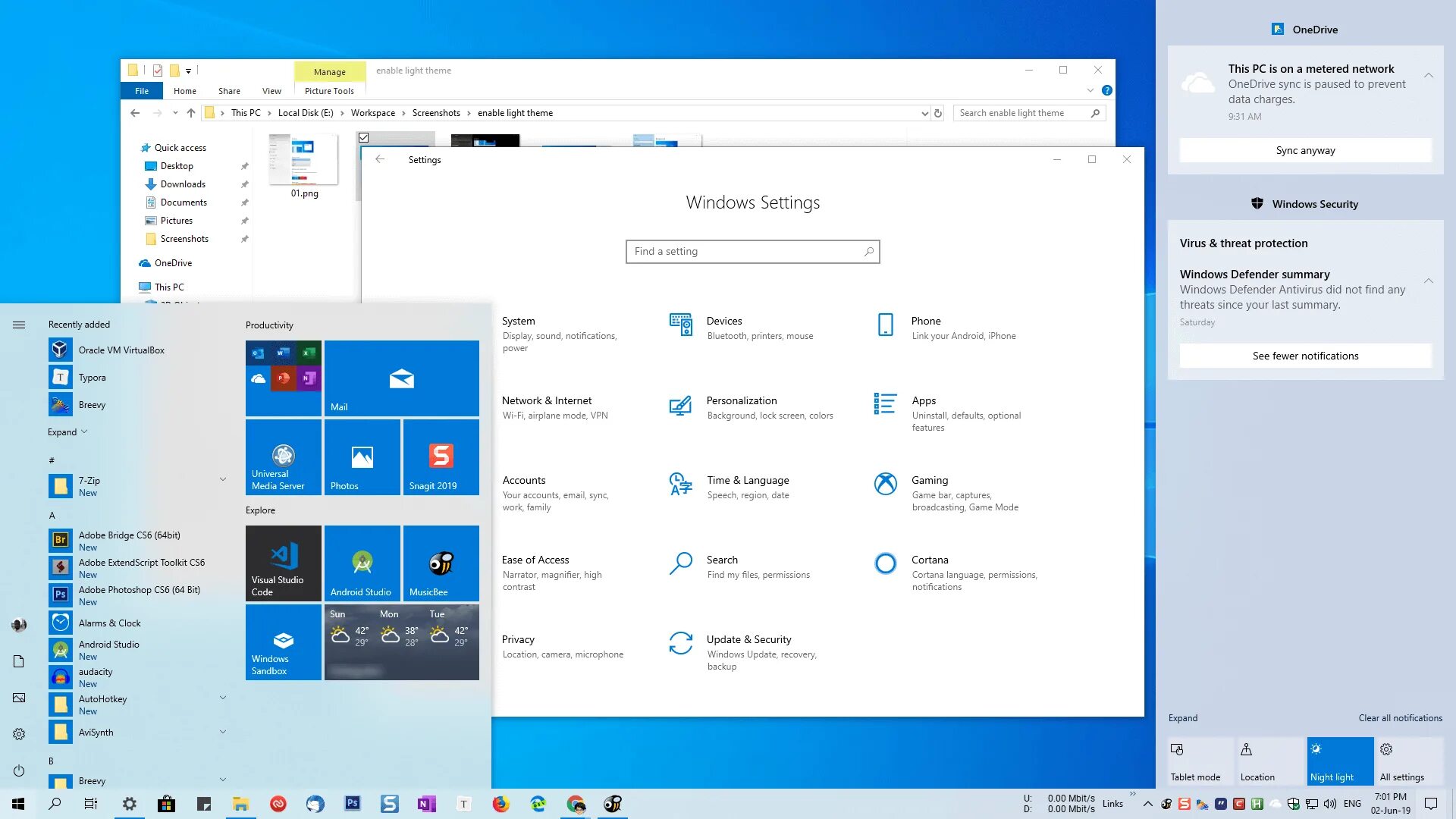Toggle the Night light quick action

tap(1339, 761)
